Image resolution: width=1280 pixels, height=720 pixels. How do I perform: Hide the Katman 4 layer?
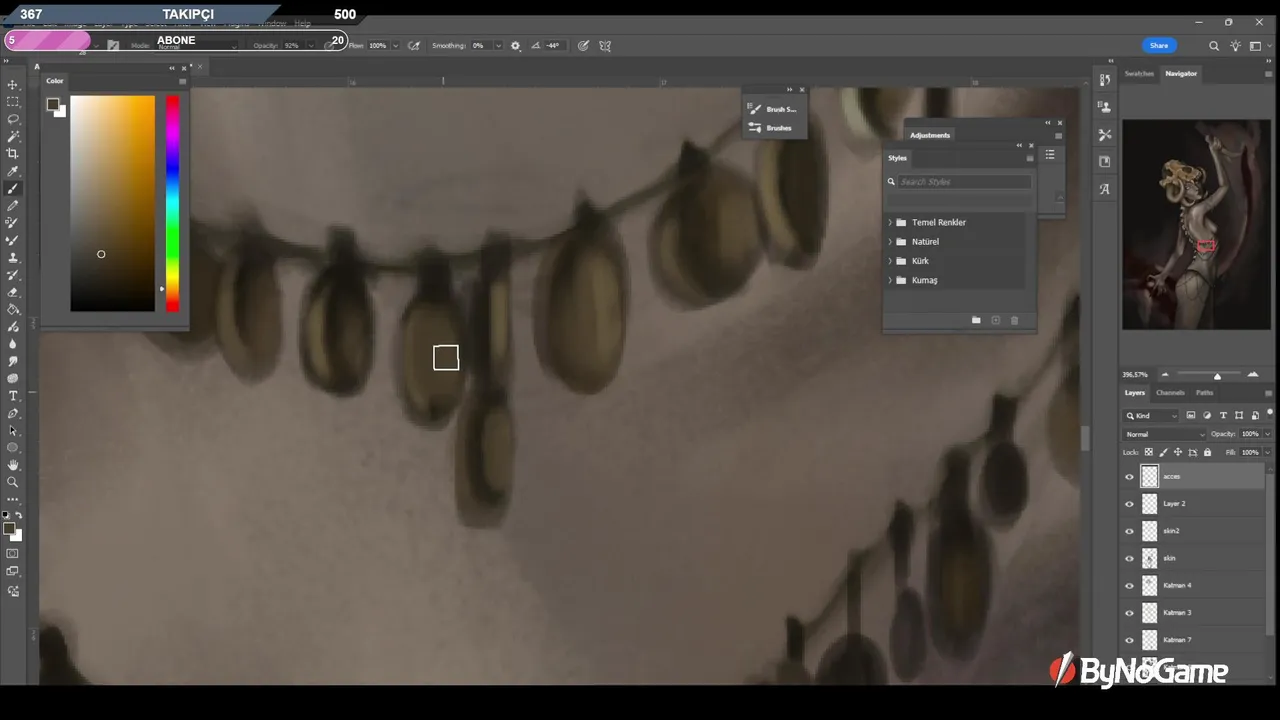coord(1130,585)
